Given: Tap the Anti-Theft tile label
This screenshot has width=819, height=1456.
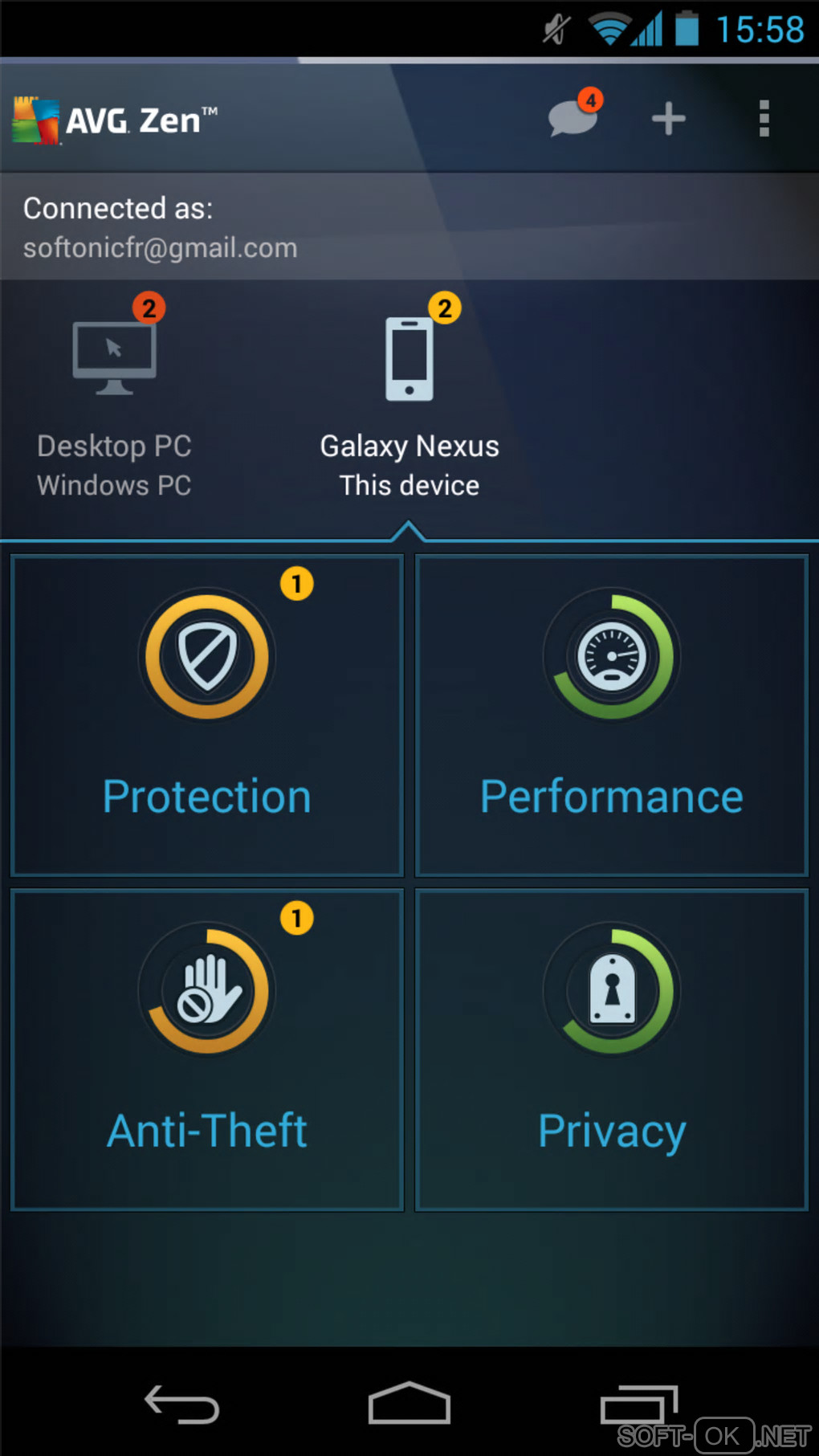Looking at the screenshot, I should coord(207,1131).
